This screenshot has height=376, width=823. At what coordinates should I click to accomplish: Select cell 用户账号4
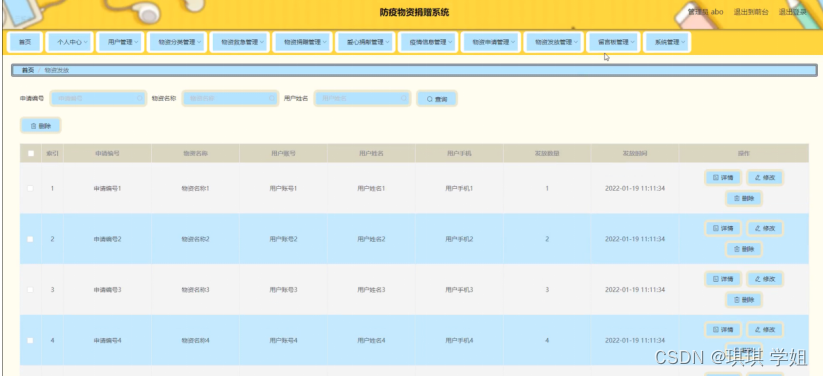click(283, 340)
